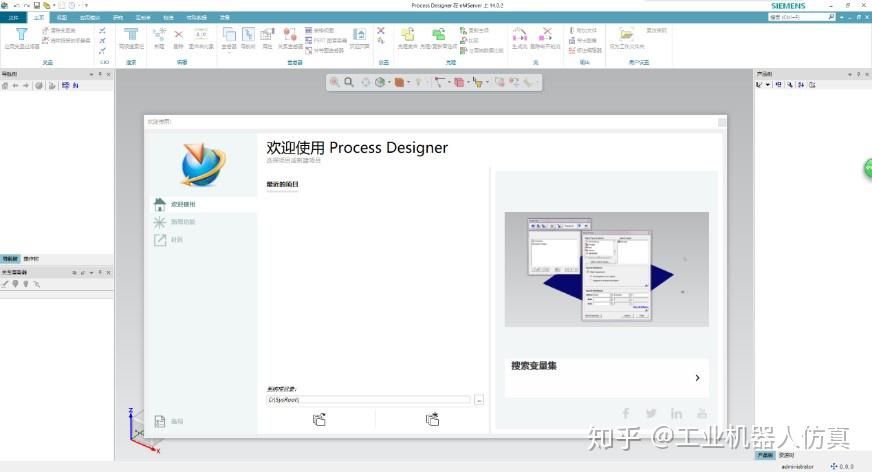This screenshot has height=472, width=872.
Task: Switch to the left panel's first bottom tab
Action: click(x=10, y=259)
